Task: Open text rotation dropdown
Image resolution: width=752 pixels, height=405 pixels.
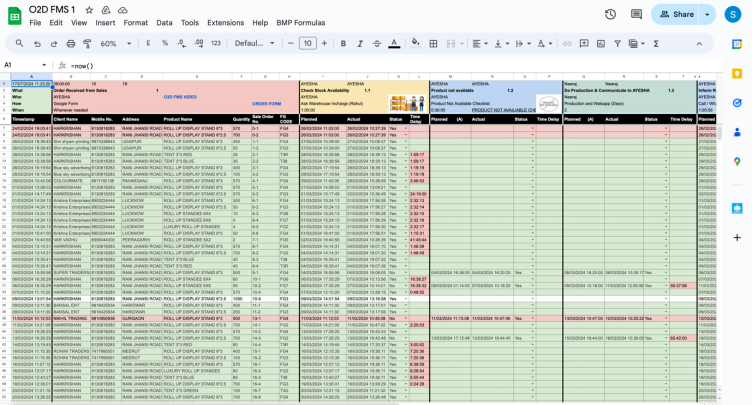Action: (x=544, y=44)
